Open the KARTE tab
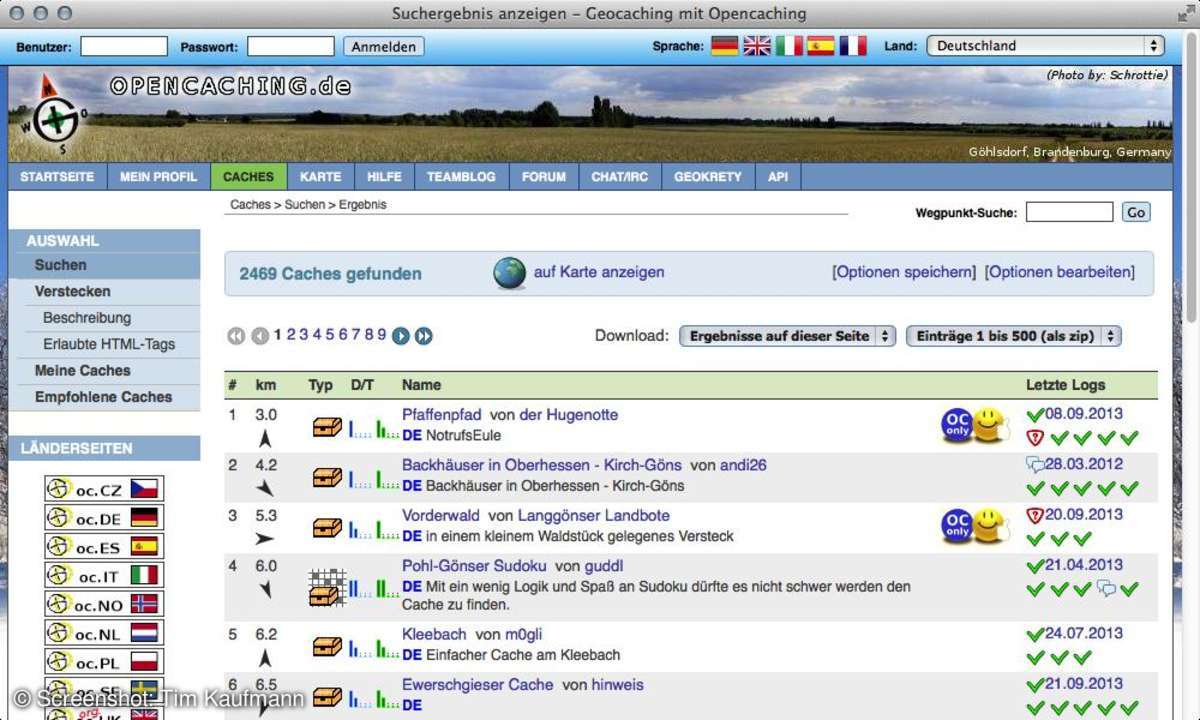This screenshot has width=1200, height=720. 320,177
